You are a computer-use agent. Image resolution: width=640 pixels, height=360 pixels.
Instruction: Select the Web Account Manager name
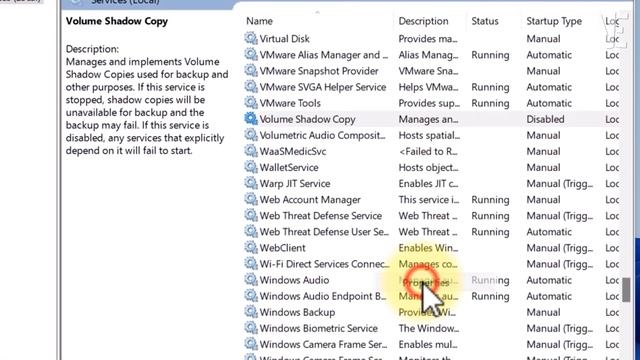pos(310,200)
